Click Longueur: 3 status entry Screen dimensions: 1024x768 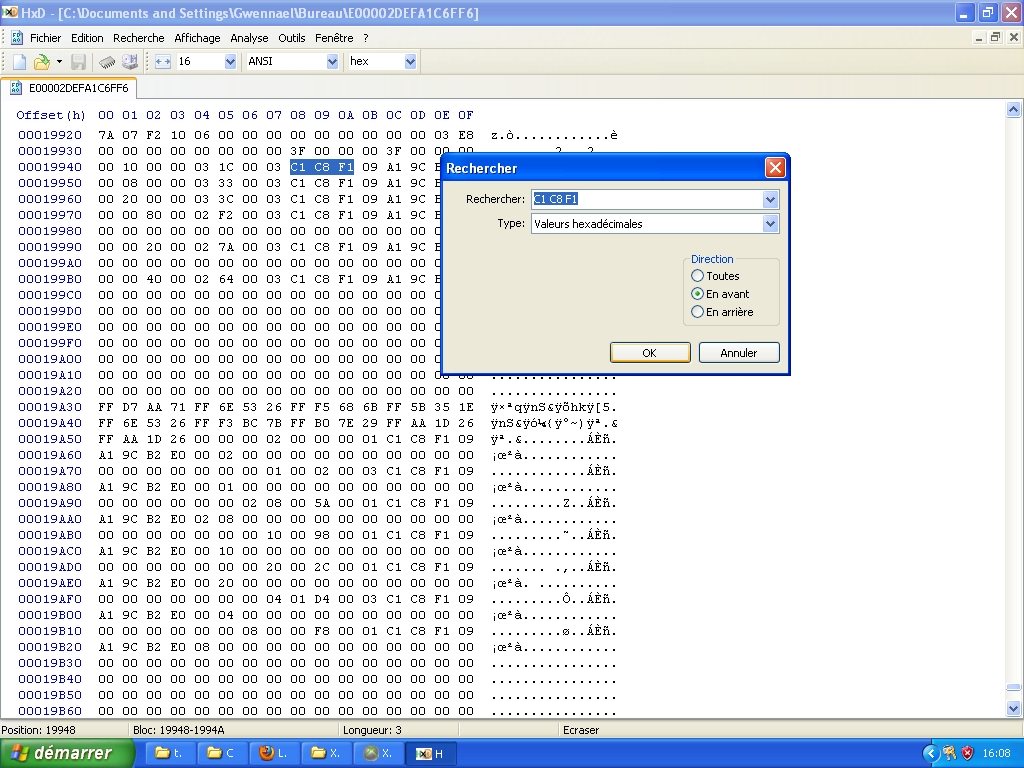372,730
